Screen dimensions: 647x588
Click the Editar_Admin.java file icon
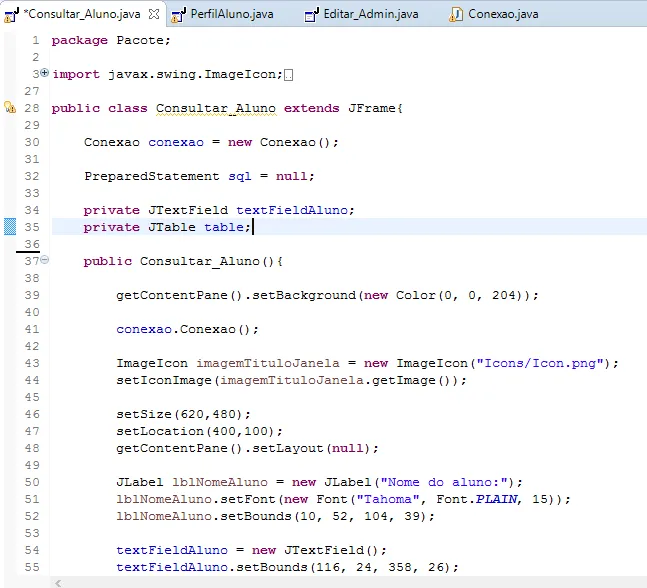311,15
